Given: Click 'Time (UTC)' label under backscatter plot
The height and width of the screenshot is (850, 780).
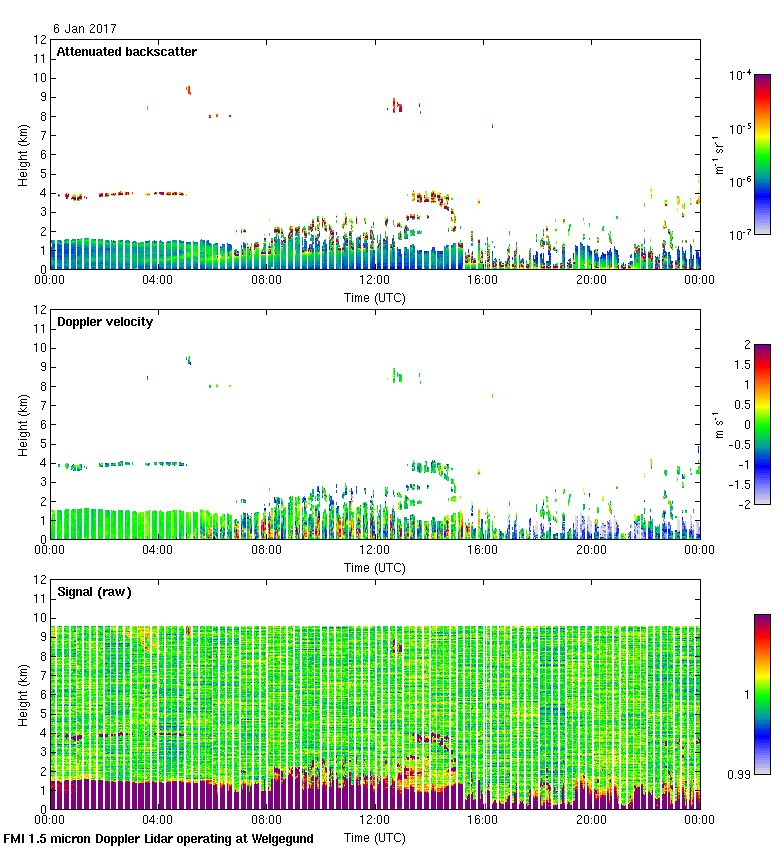Looking at the screenshot, I should pyautogui.click(x=375, y=298).
